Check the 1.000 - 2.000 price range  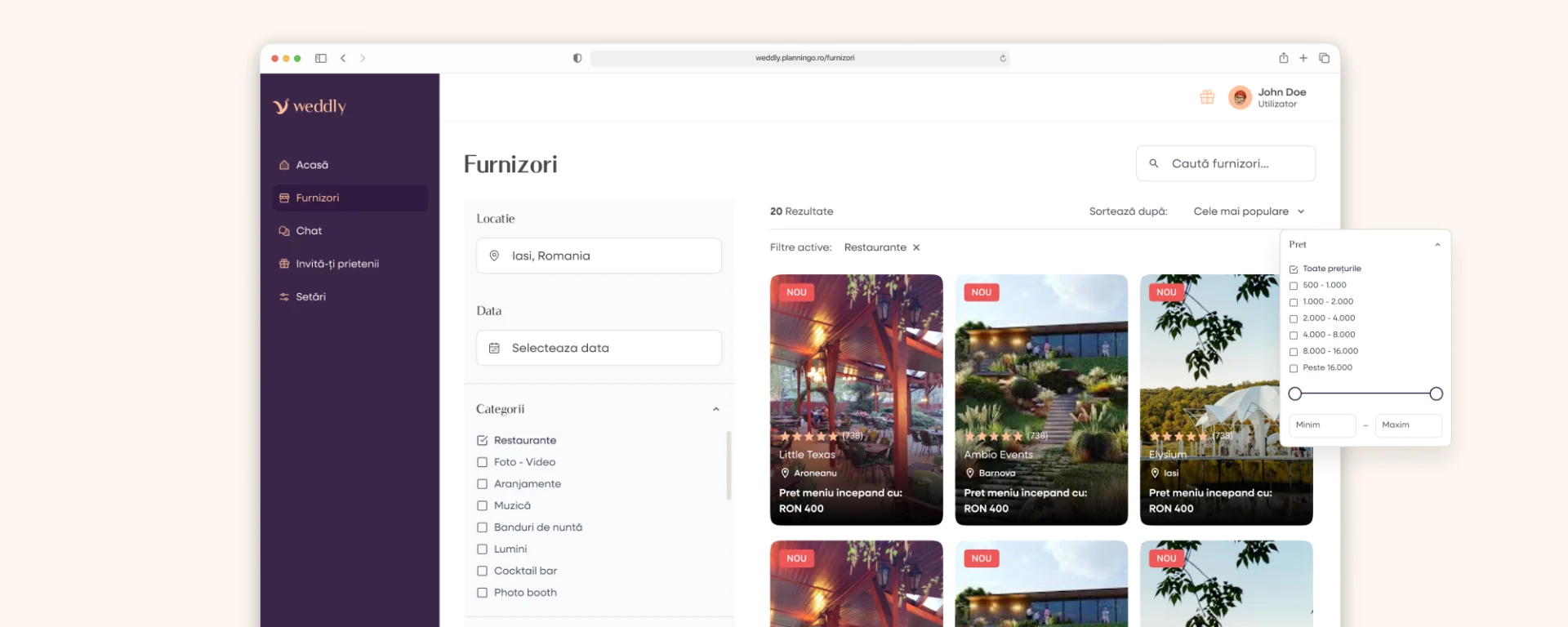(x=1294, y=302)
